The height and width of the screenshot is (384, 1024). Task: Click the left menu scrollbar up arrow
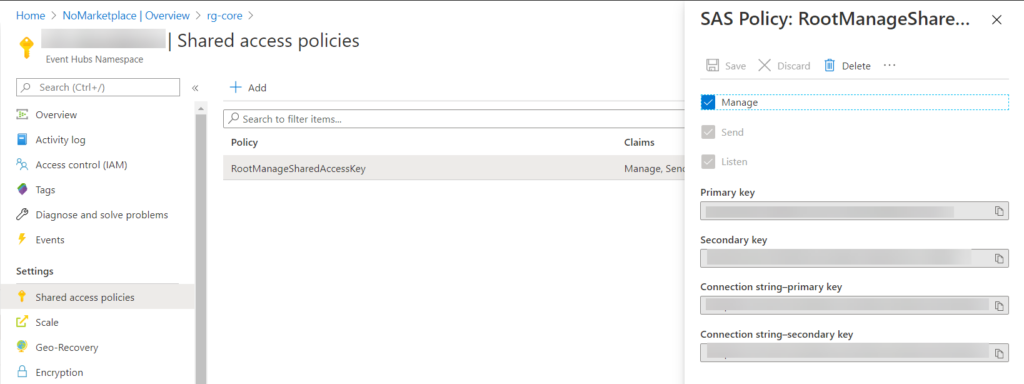201,108
